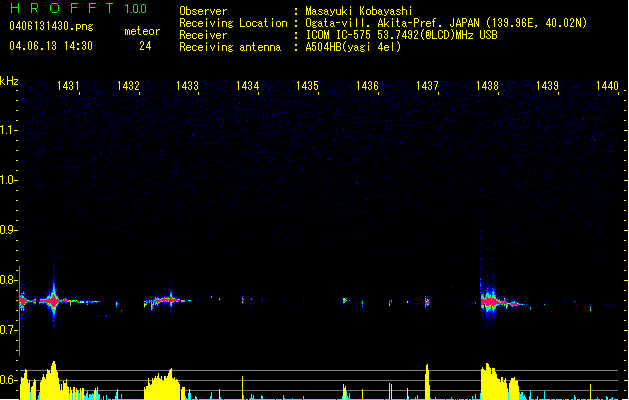
Task: Click the 1.1 kHz axis label
Action: [8, 130]
